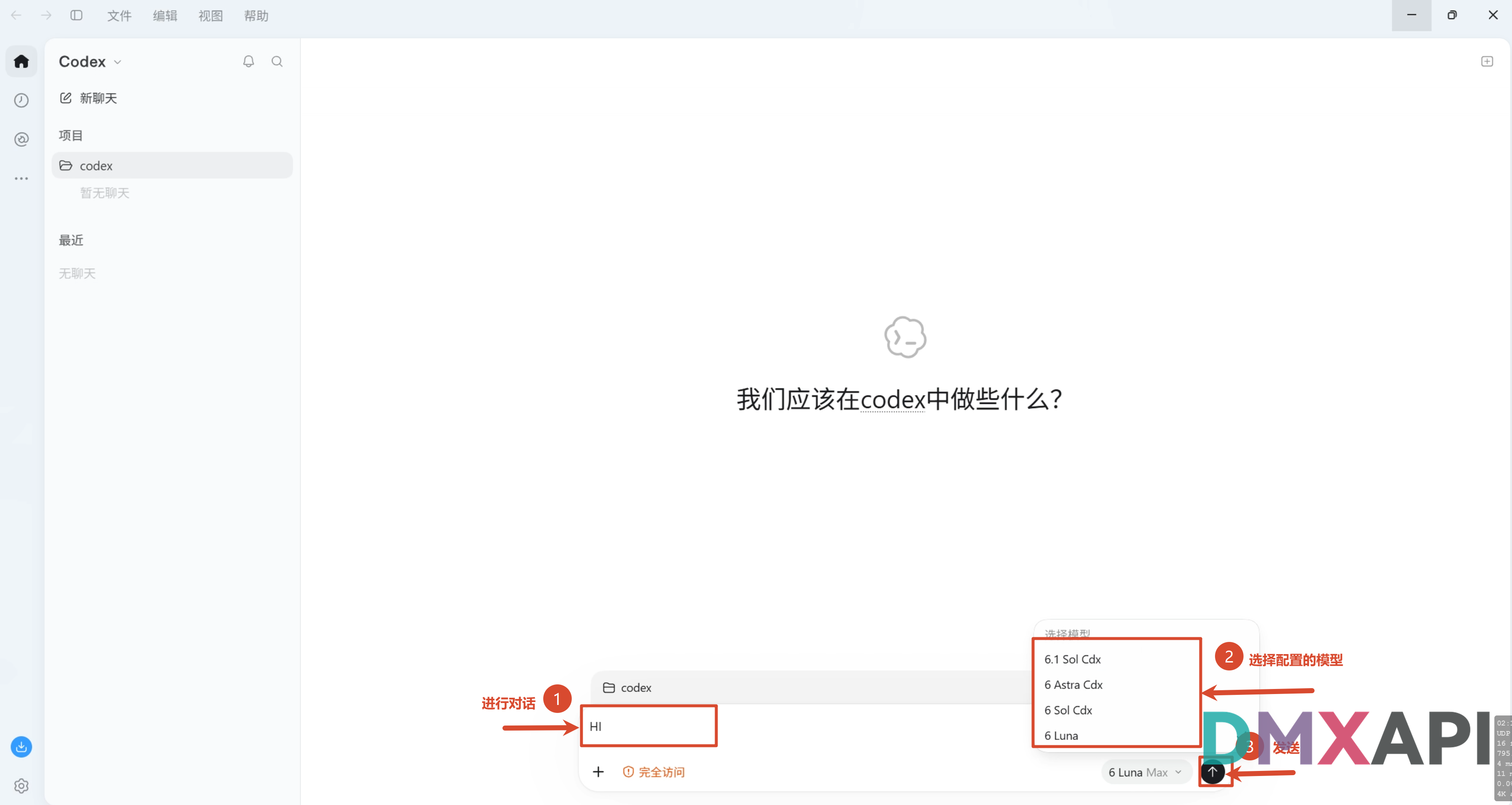This screenshot has height=805, width=1512.
Task: Send message with the up-arrow button
Action: [1212, 771]
